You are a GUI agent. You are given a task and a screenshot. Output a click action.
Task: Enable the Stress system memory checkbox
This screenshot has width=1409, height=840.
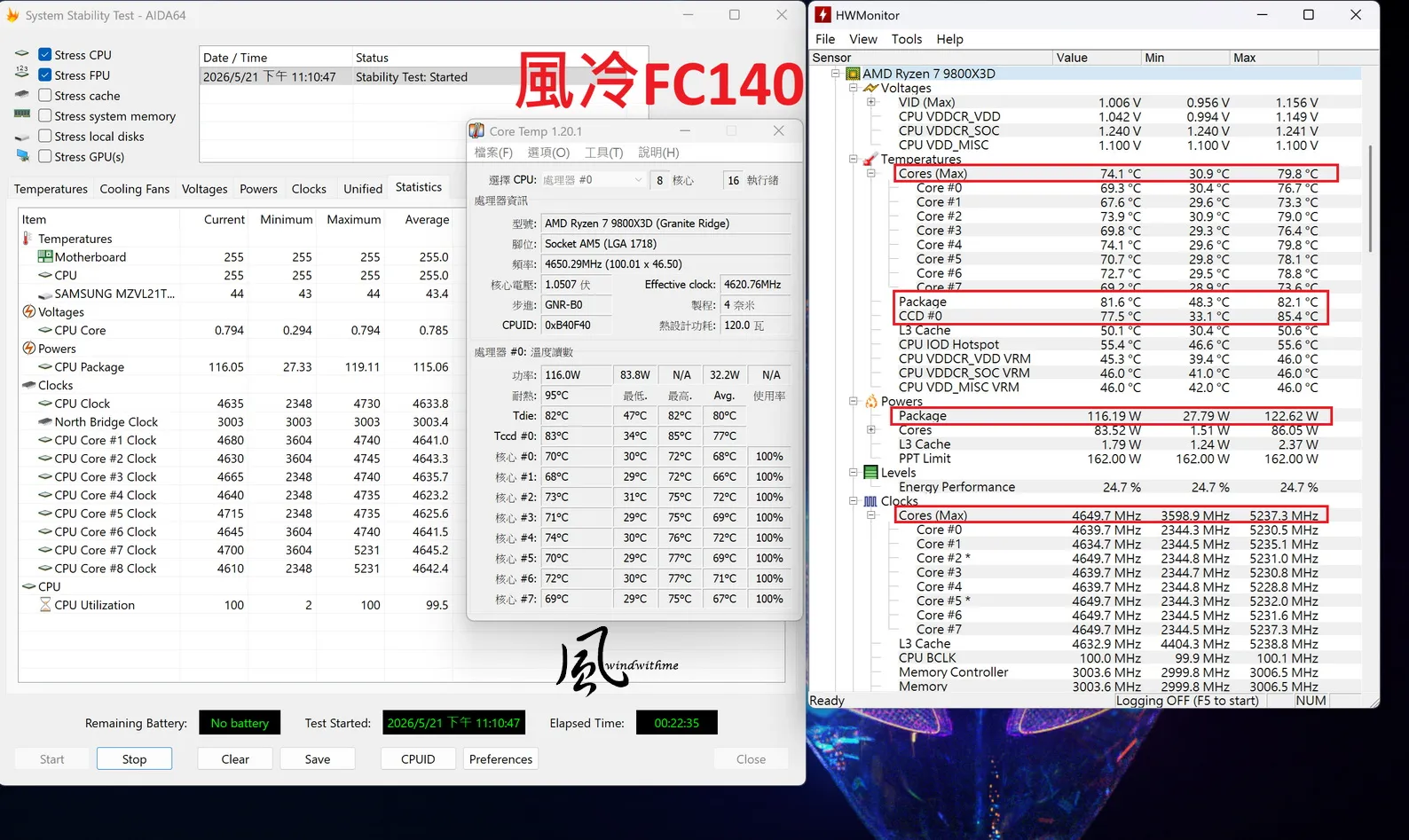click(x=44, y=115)
